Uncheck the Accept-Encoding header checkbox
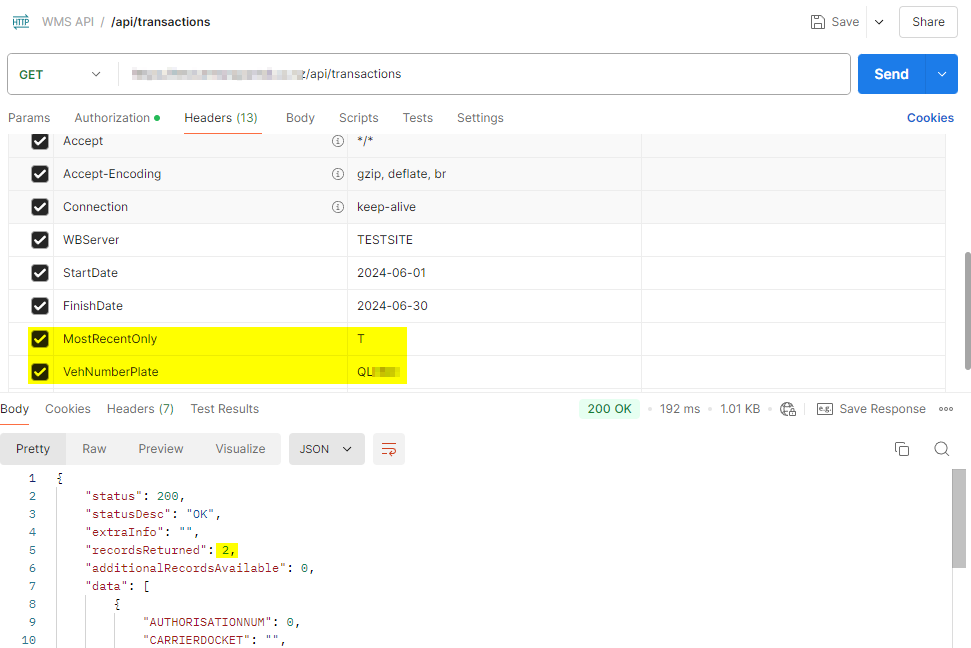This screenshot has height=648, width=971. [40, 174]
